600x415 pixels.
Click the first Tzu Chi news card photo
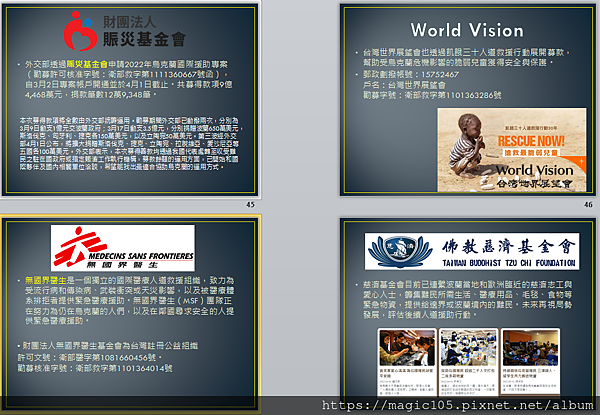(x=407, y=348)
